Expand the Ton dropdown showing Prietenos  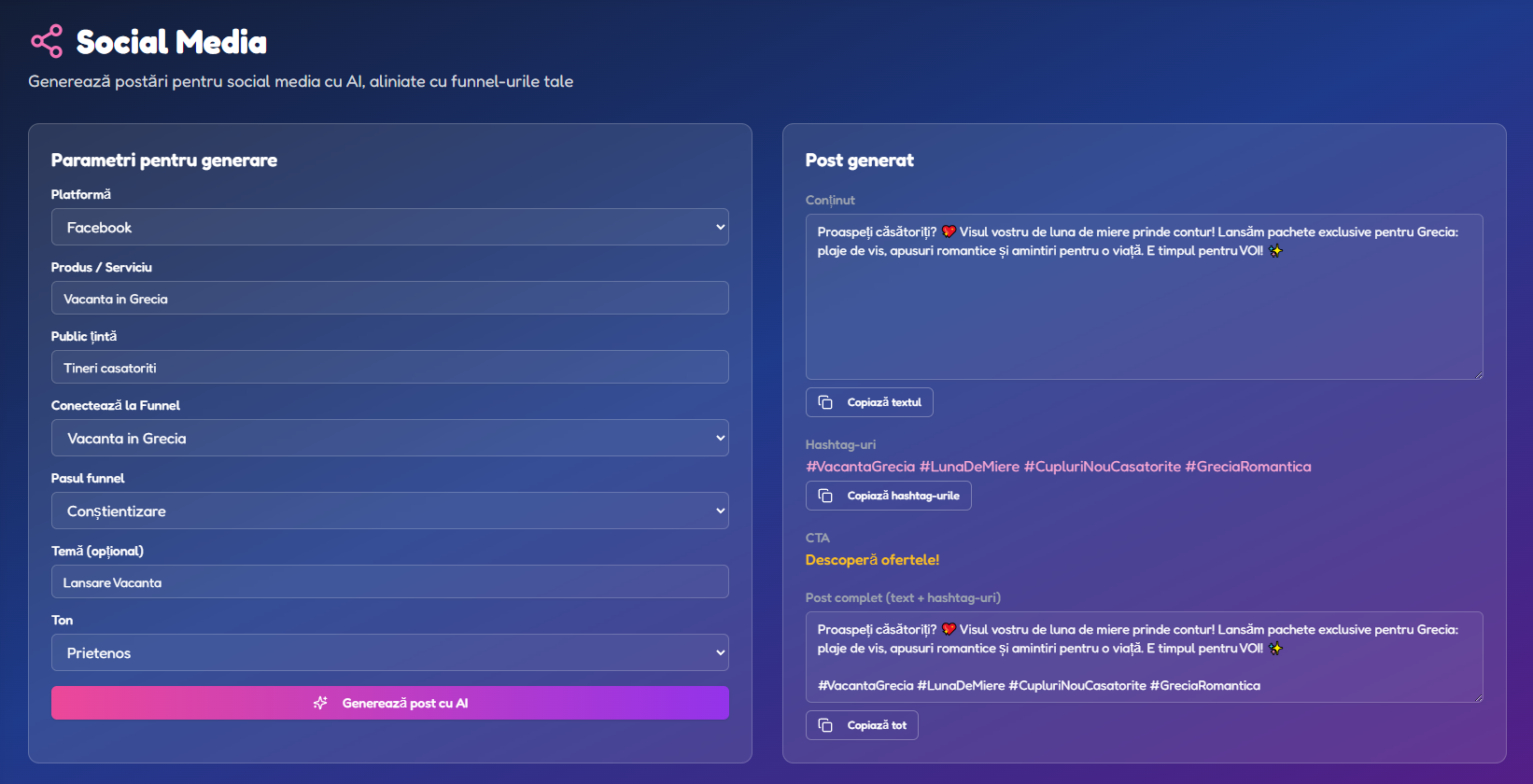(389, 652)
